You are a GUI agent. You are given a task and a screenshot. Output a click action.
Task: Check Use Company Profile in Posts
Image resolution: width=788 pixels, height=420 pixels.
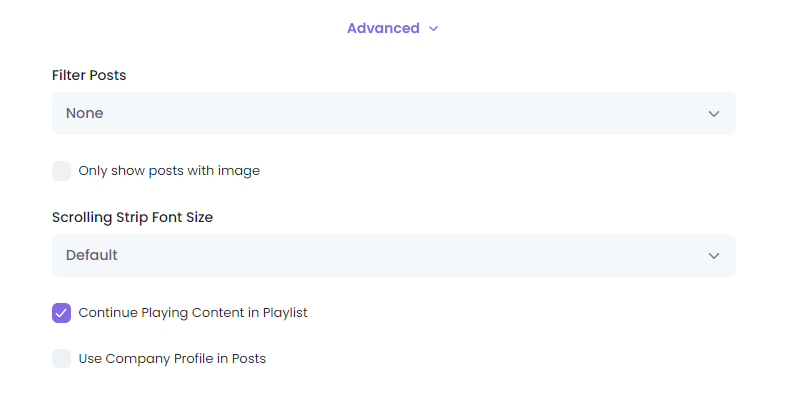[x=61, y=359]
